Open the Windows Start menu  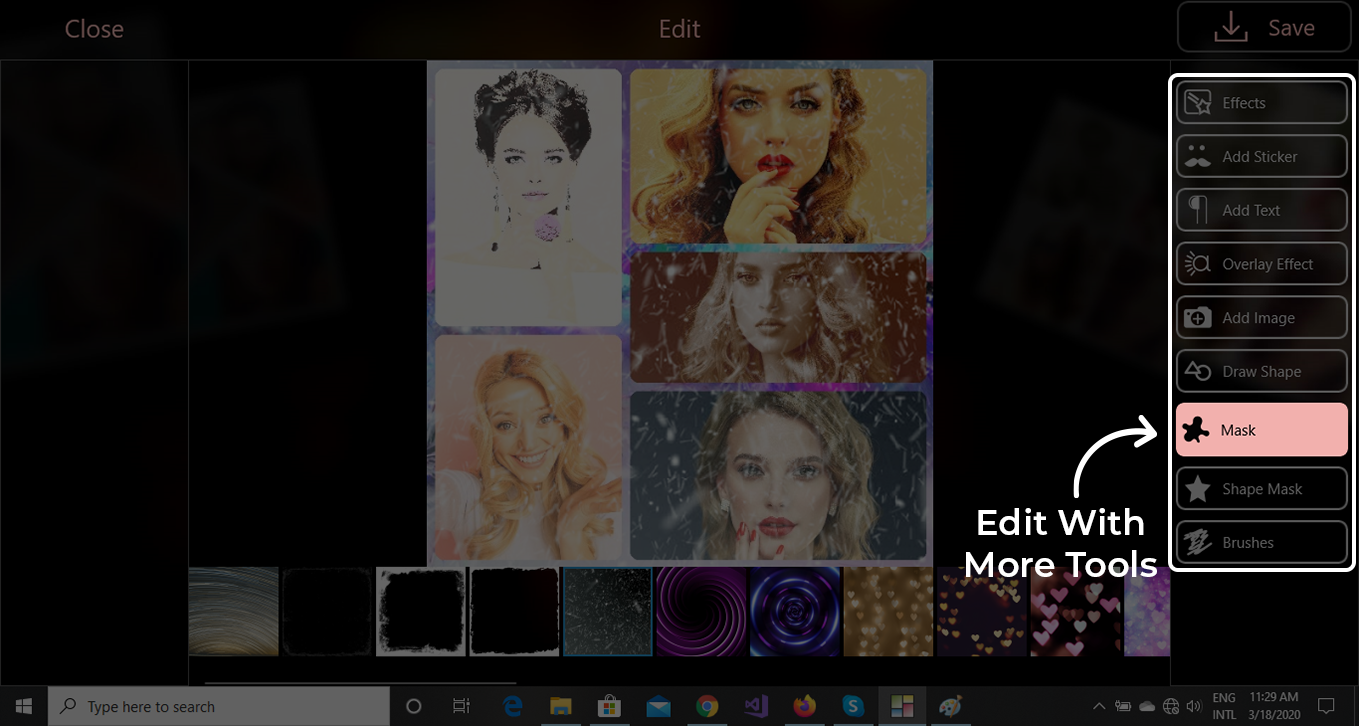(x=23, y=706)
